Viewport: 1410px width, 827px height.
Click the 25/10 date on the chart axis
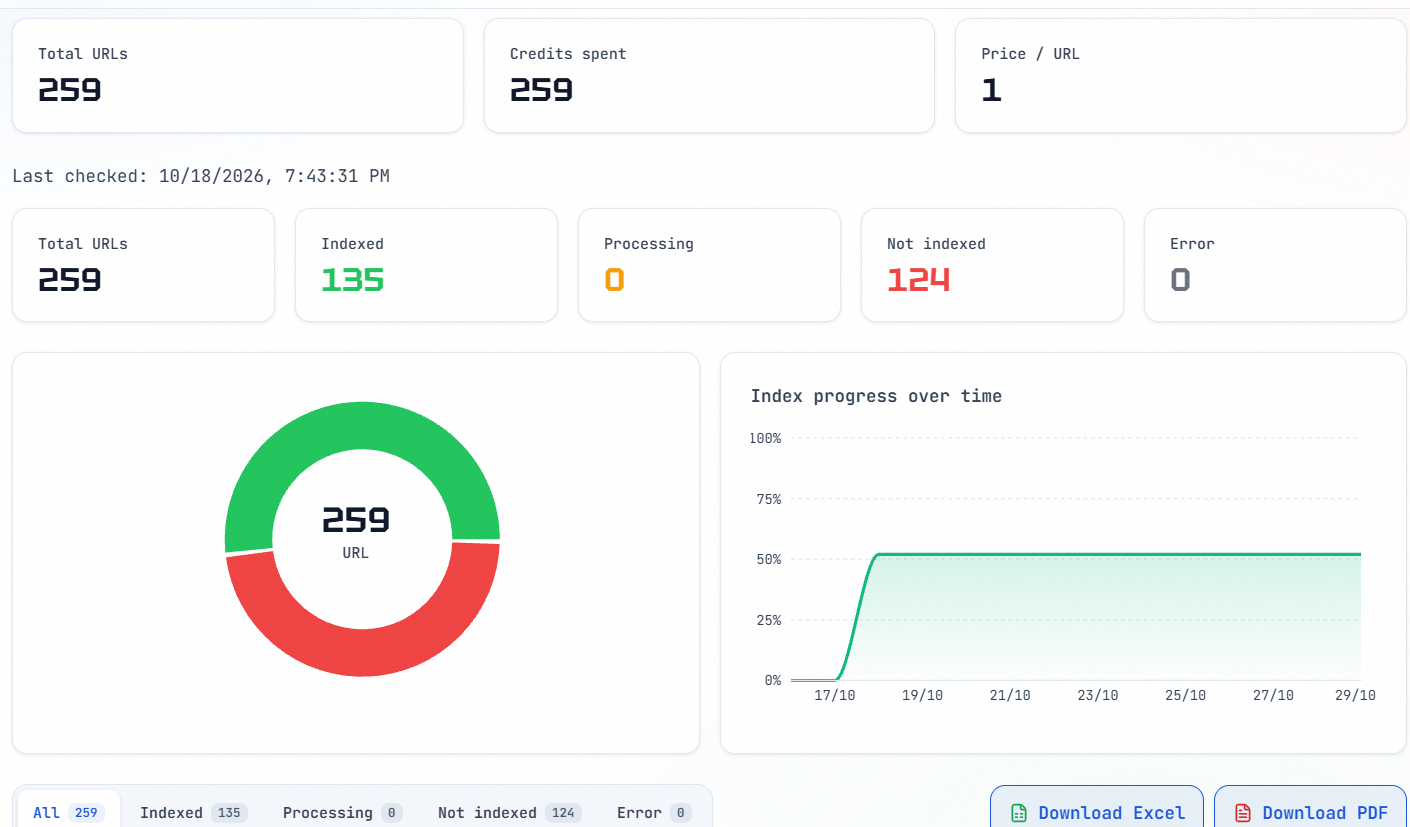tap(1186, 695)
